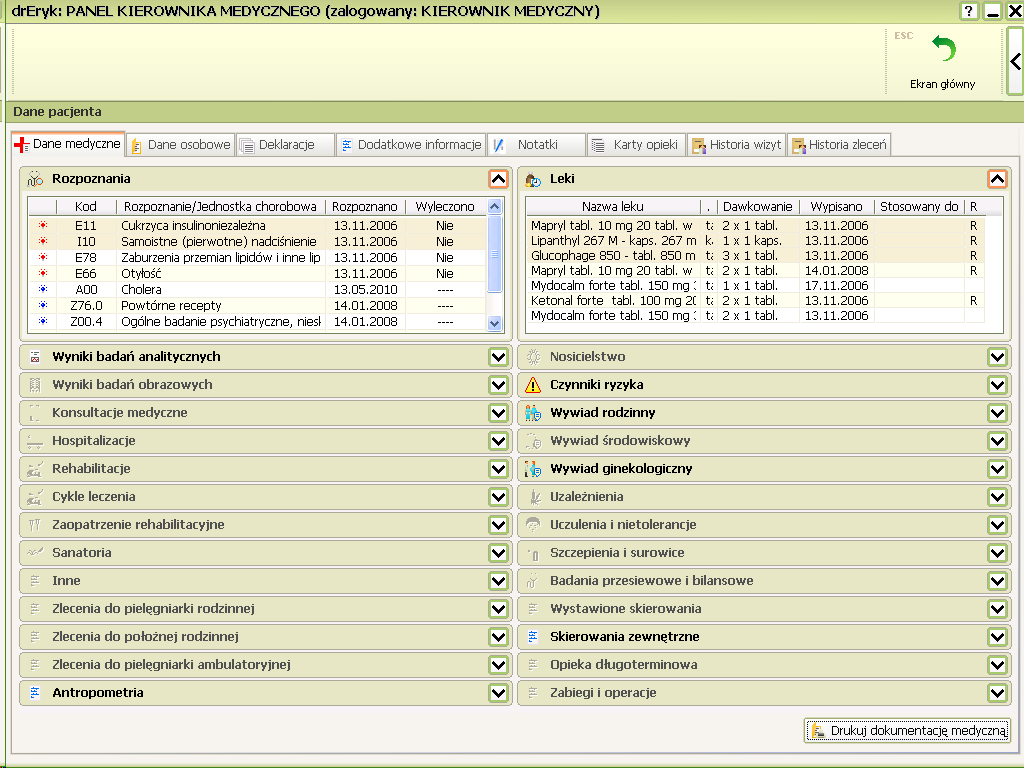Collapse the Rozpoznania panel
This screenshot has height=768, width=1024.
pos(498,179)
